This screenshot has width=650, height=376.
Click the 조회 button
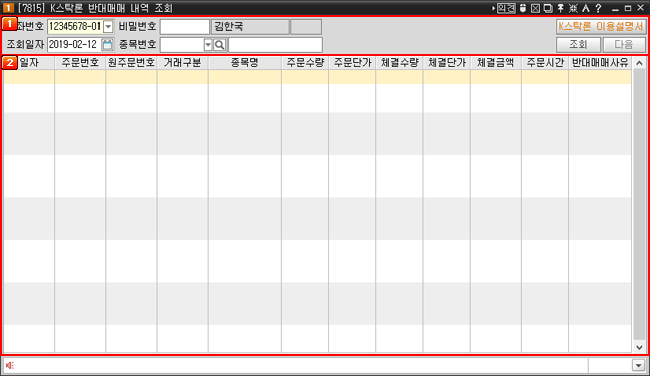coord(578,44)
